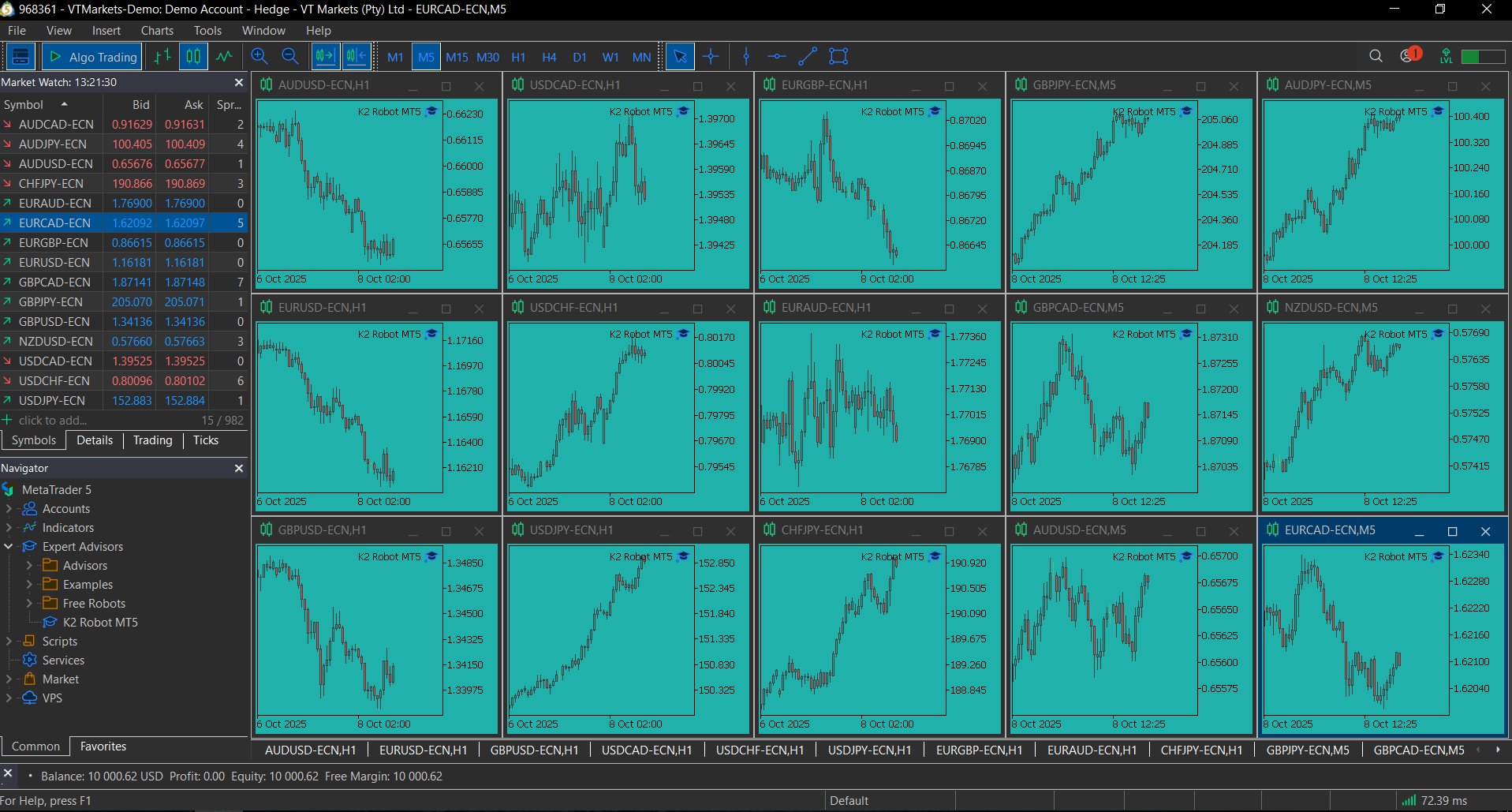Screen dimensions: 1512x812
Task: Open the USDCHF-ECN,H1 chart tab
Action: [x=760, y=750]
